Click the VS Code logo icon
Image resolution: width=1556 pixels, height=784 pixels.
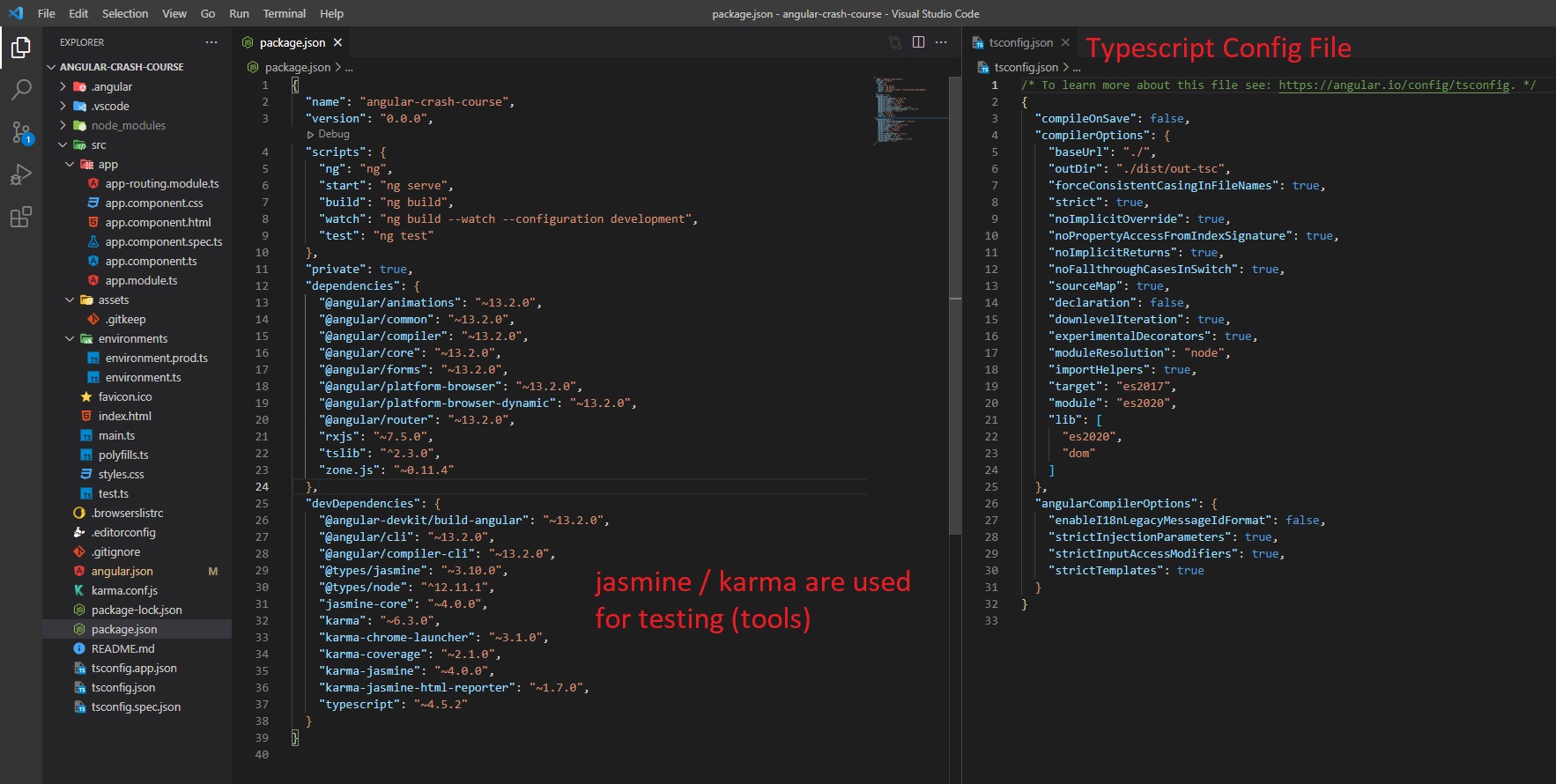(x=16, y=13)
